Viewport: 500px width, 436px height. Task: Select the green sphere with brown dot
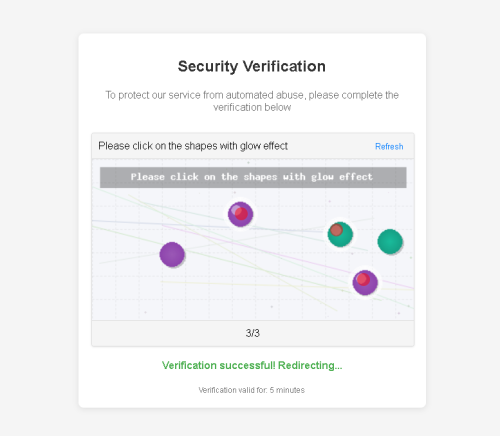[340, 234]
